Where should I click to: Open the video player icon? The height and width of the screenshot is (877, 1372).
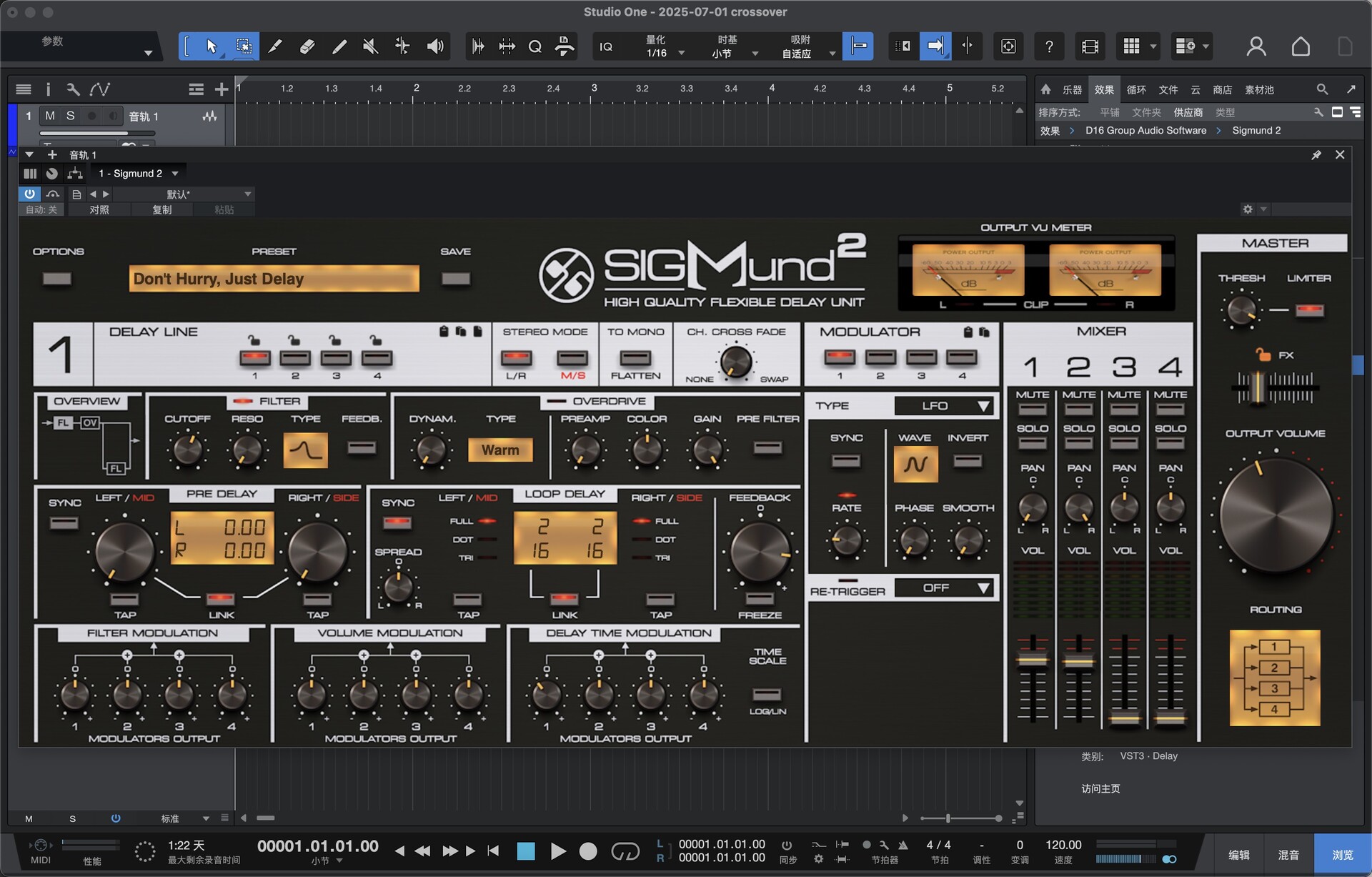pos(1090,47)
